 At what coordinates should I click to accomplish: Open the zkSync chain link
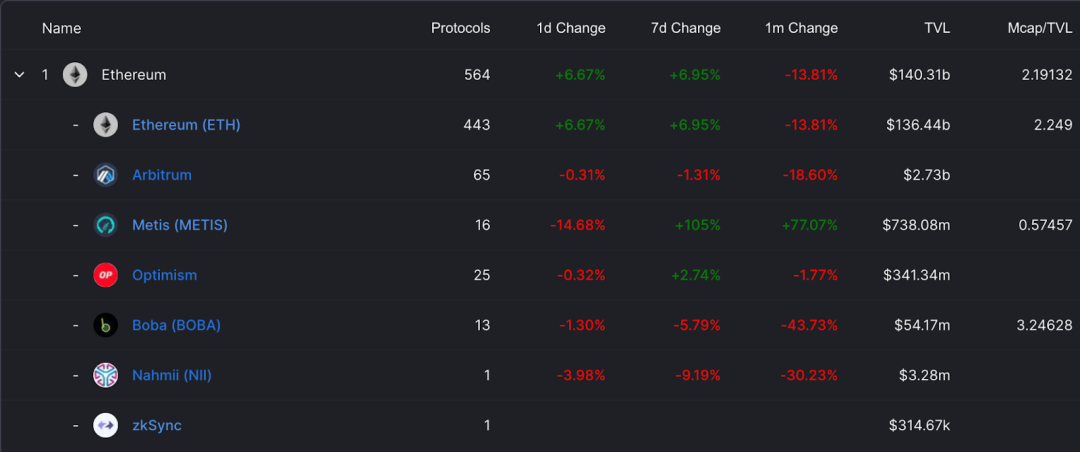(x=157, y=425)
